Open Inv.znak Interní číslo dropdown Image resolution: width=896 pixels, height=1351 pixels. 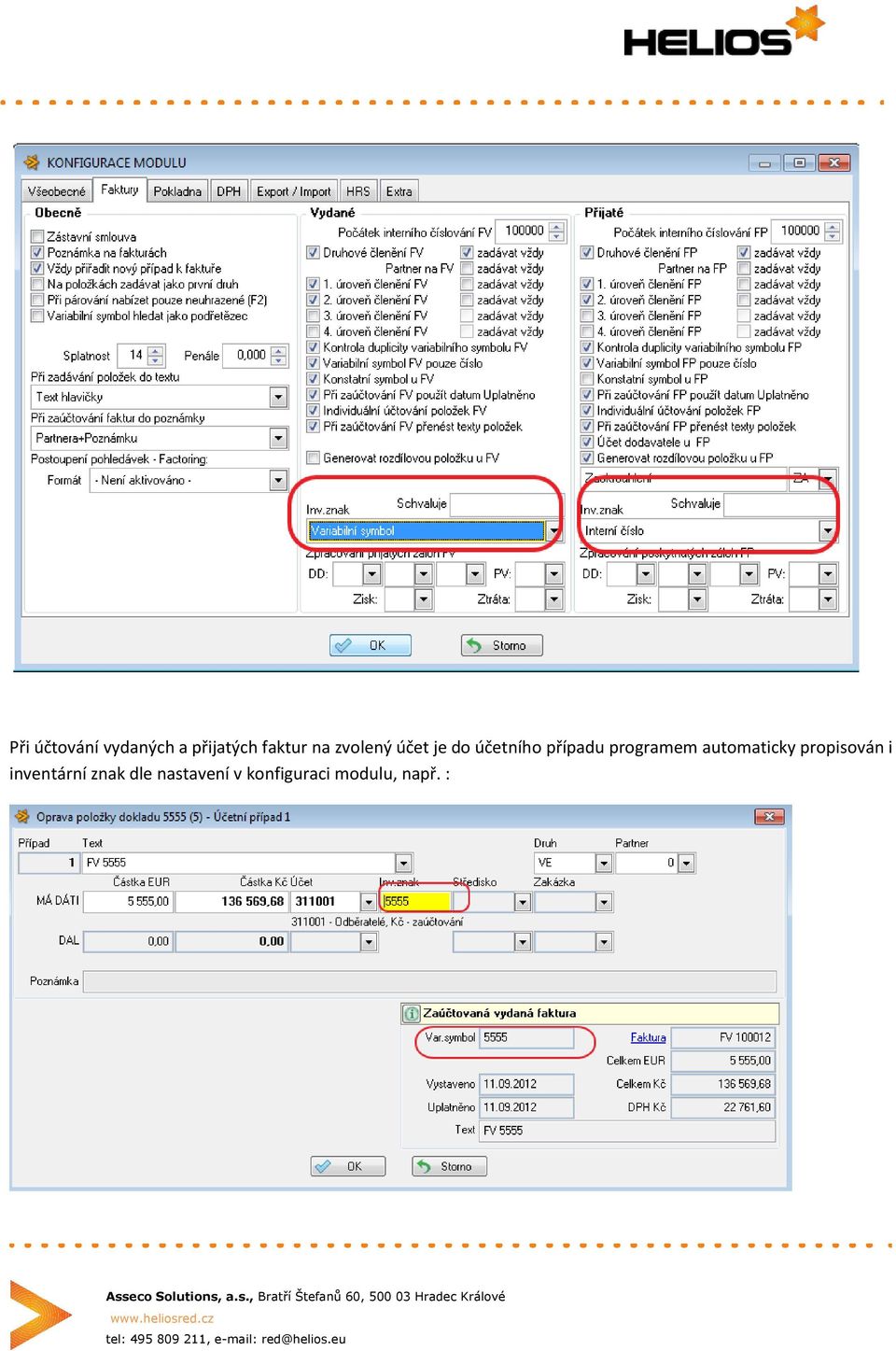pos(827,531)
